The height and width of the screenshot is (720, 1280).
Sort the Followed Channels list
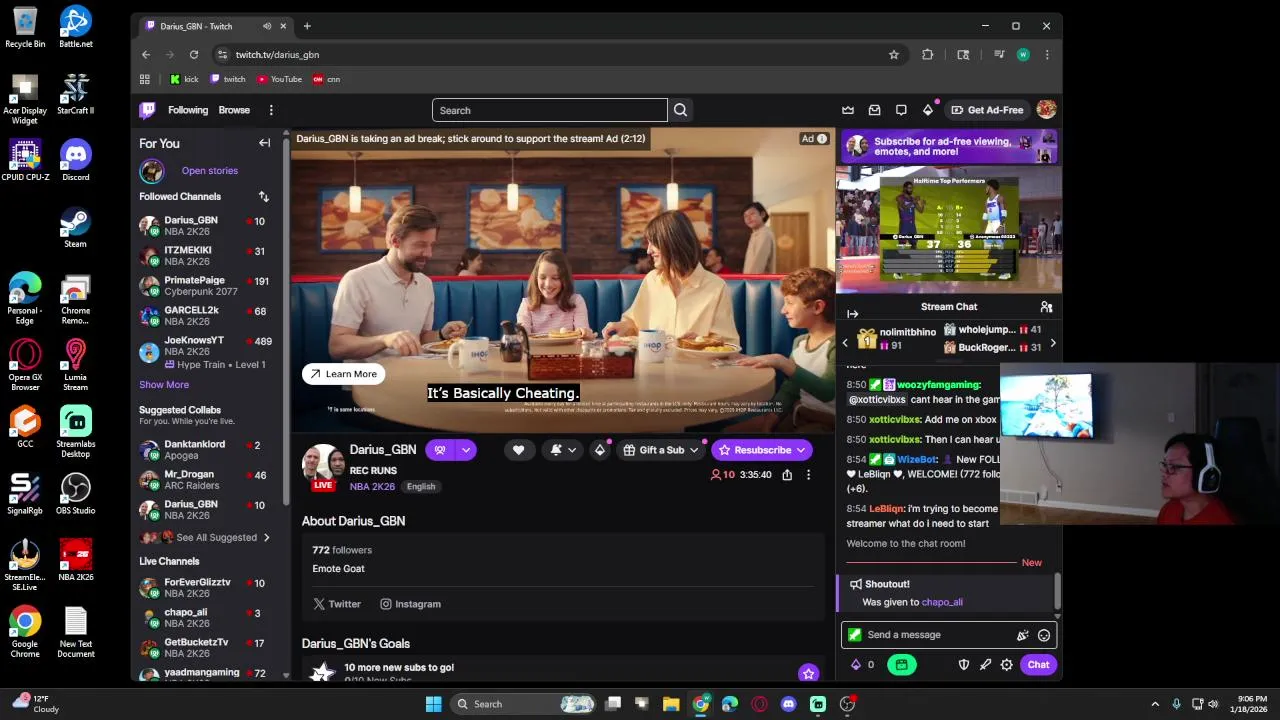pyautogui.click(x=264, y=196)
